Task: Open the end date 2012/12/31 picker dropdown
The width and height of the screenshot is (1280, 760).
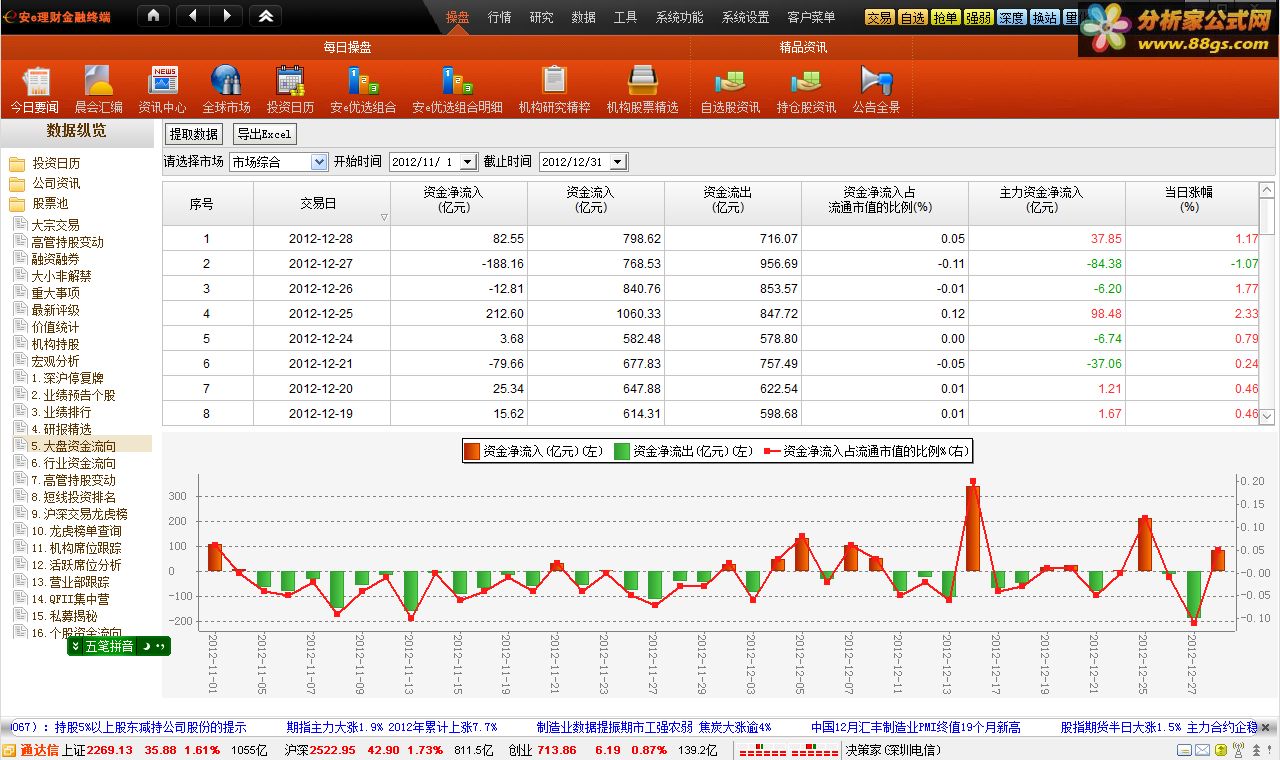Action: [x=617, y=162]
